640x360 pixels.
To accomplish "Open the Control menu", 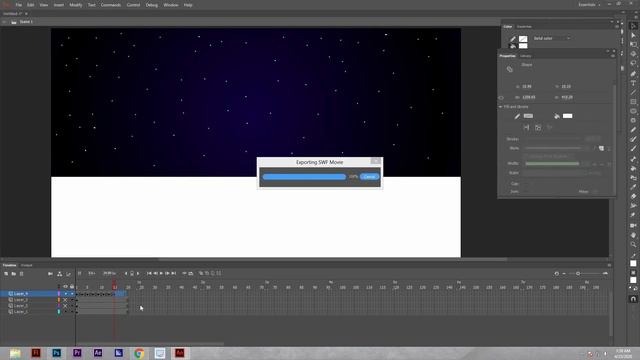I will (133, 5).
